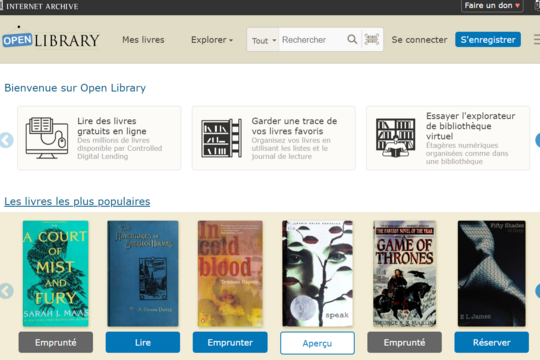
Task: Click the S'enregistrer button
Action: point(488,40)
